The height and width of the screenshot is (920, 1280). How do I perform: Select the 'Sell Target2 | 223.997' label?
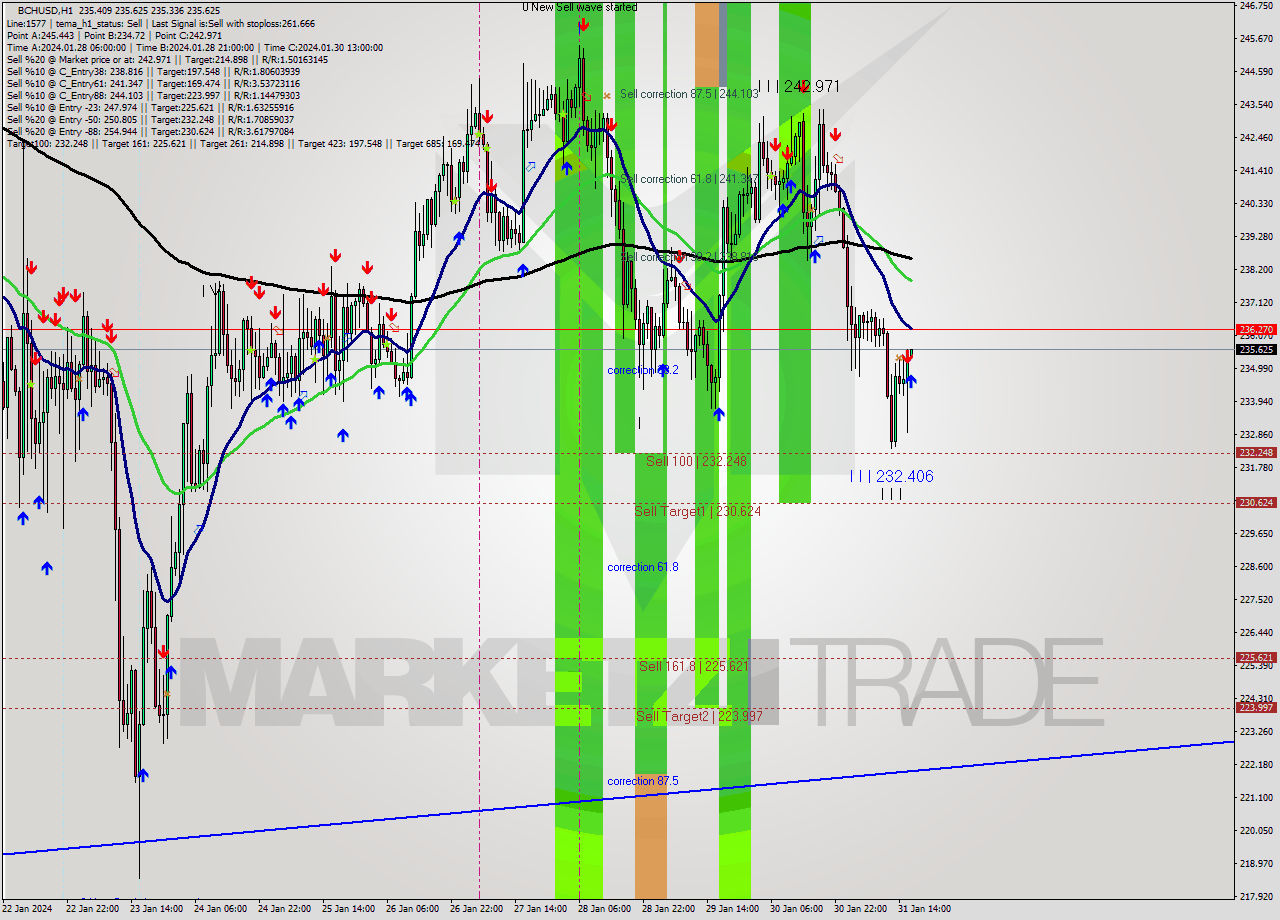(700, 716)
